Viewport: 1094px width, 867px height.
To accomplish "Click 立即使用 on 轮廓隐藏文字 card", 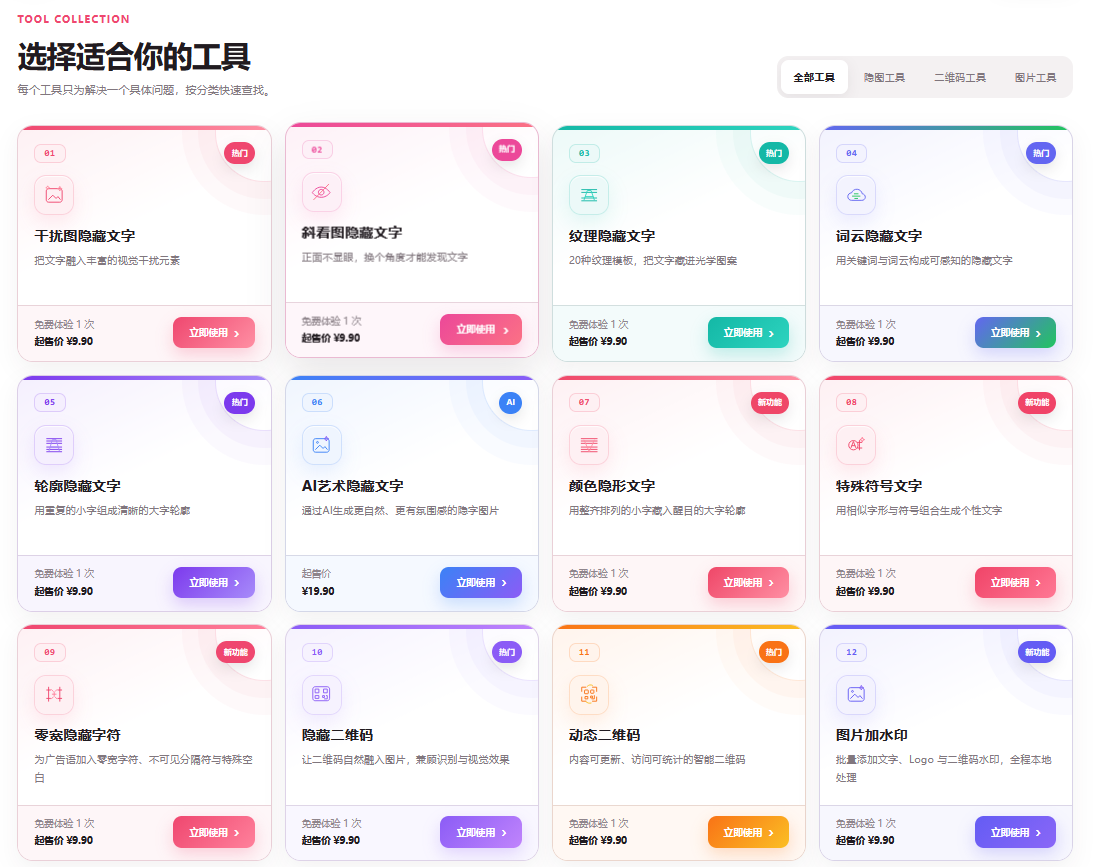I will click(213, 582).
